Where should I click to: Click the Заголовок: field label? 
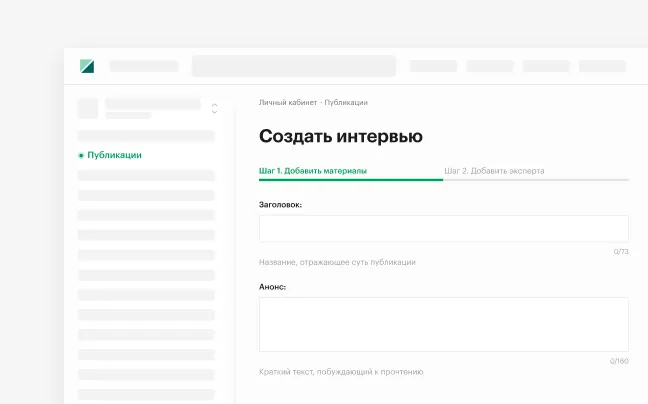[x=280, y=205]
